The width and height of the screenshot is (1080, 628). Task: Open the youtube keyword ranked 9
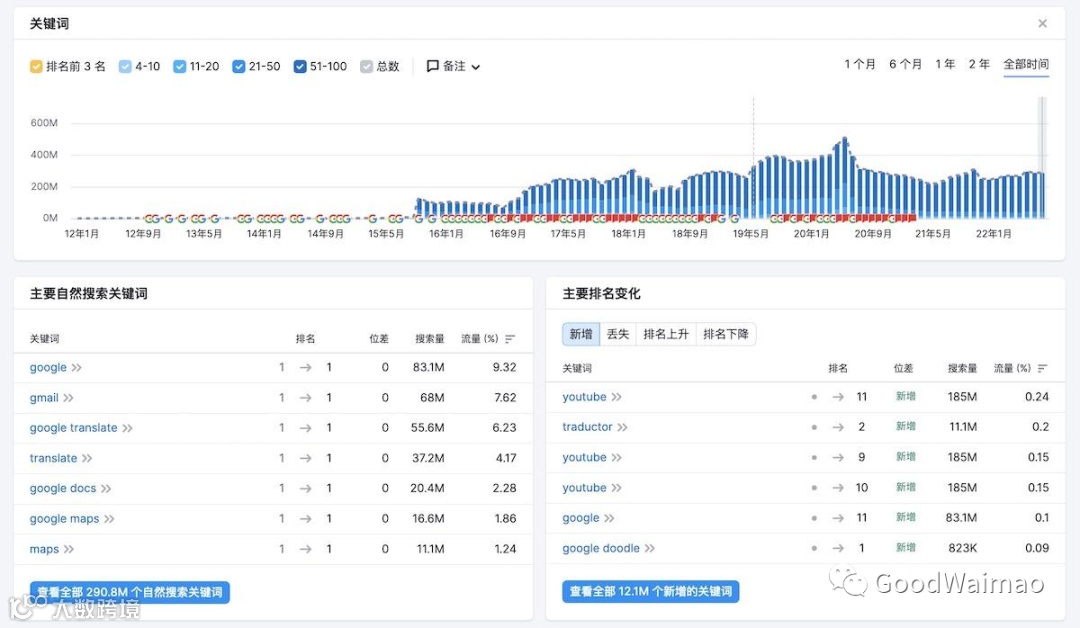tap(584, 458)
